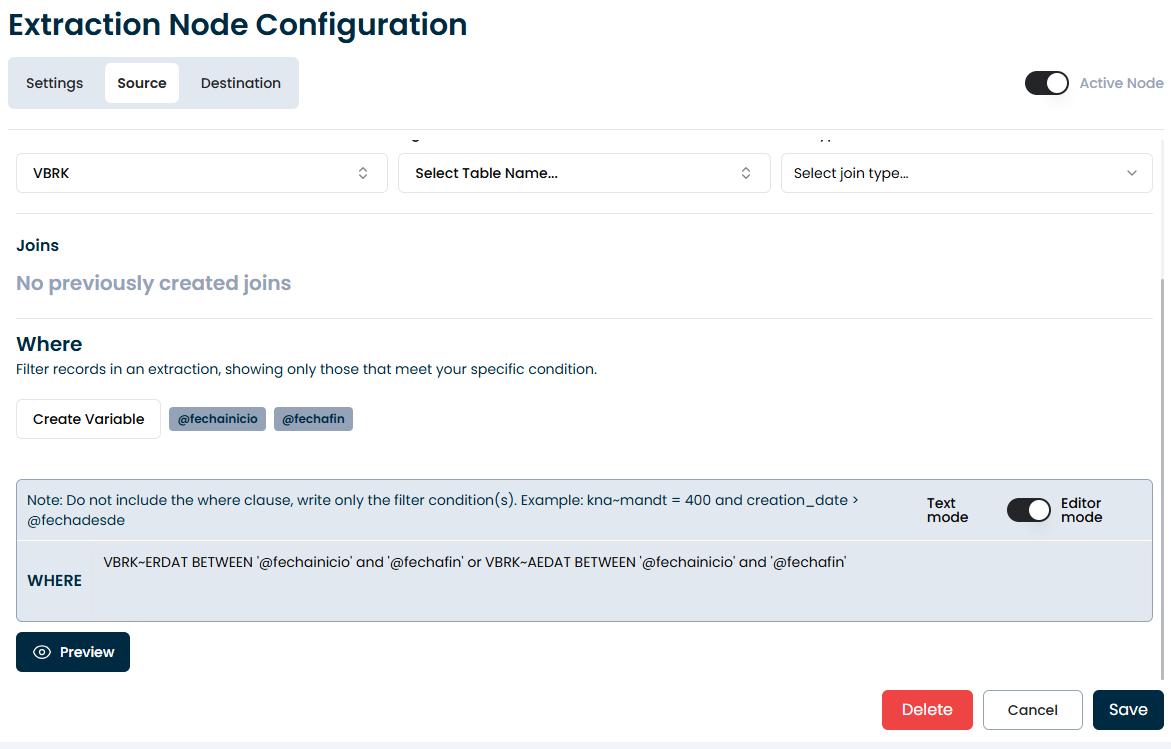Toggle the Active Node switch

coord(1047,83)
